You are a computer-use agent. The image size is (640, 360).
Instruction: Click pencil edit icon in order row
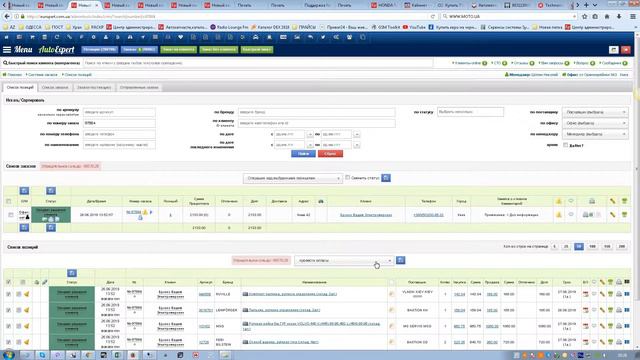[x=613, y=215]
